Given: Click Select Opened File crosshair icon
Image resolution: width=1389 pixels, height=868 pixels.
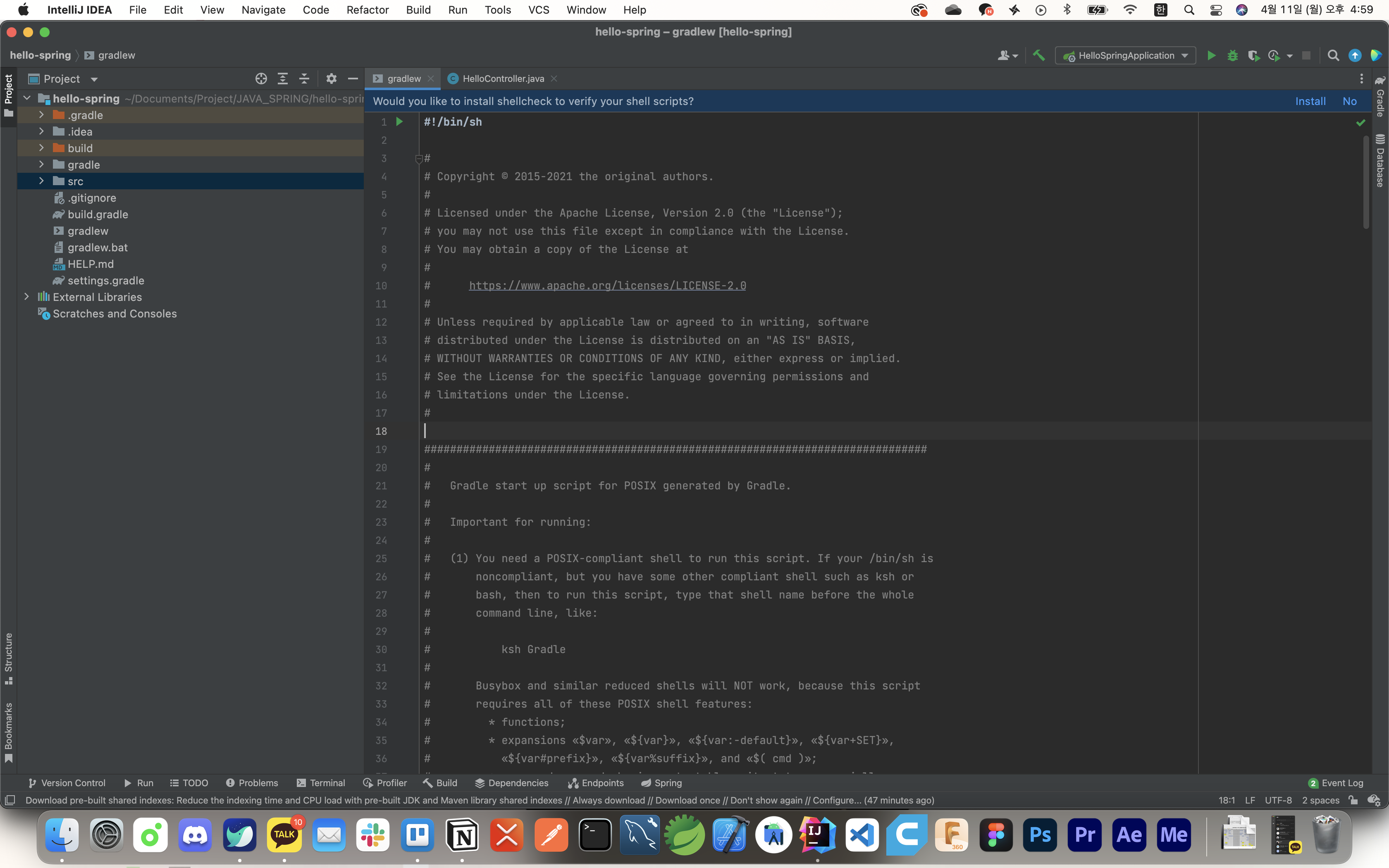Looking at the screenshot, I should (x=261, y=79).
